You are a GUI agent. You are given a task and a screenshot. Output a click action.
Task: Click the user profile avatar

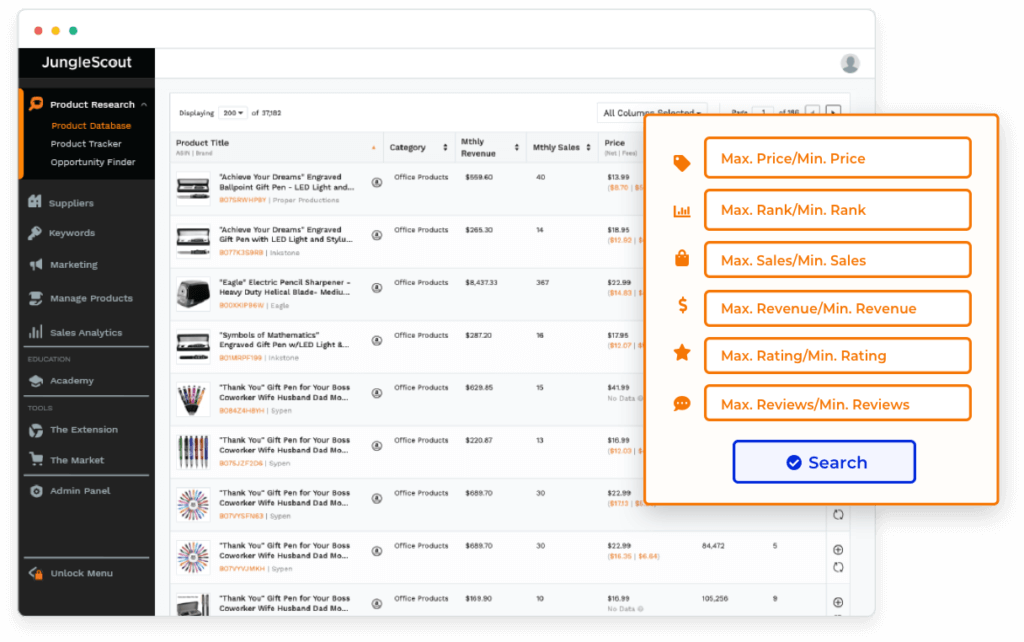850,64
